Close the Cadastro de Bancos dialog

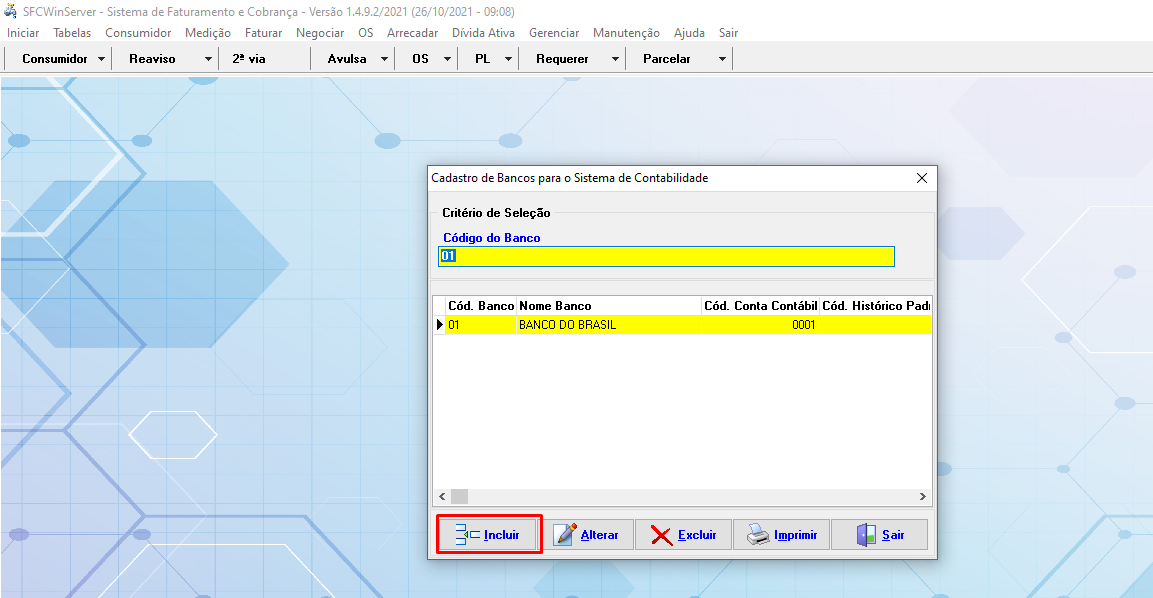921,178
